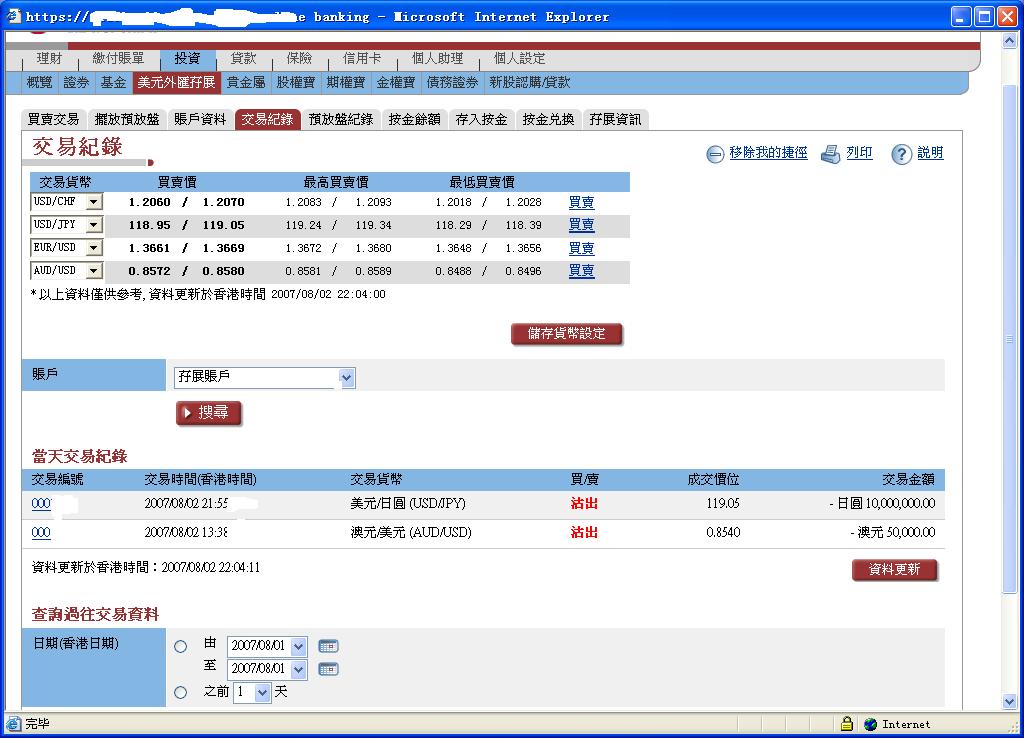Viewport: 1024px width, 738px height.
Task: Open the 至 end date dropdown
Action: [x=298, y=669]
